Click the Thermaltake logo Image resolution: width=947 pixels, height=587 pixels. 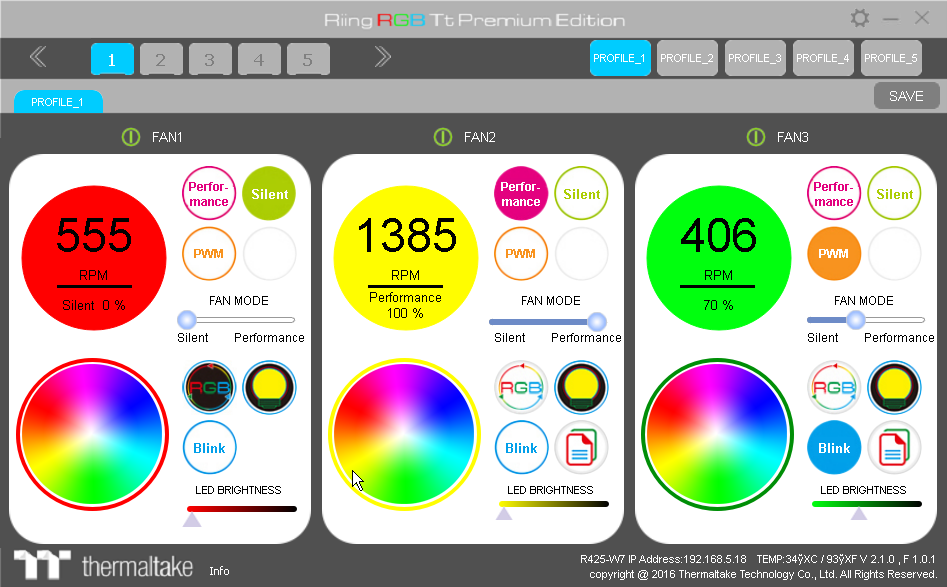(x=103, y=565)
